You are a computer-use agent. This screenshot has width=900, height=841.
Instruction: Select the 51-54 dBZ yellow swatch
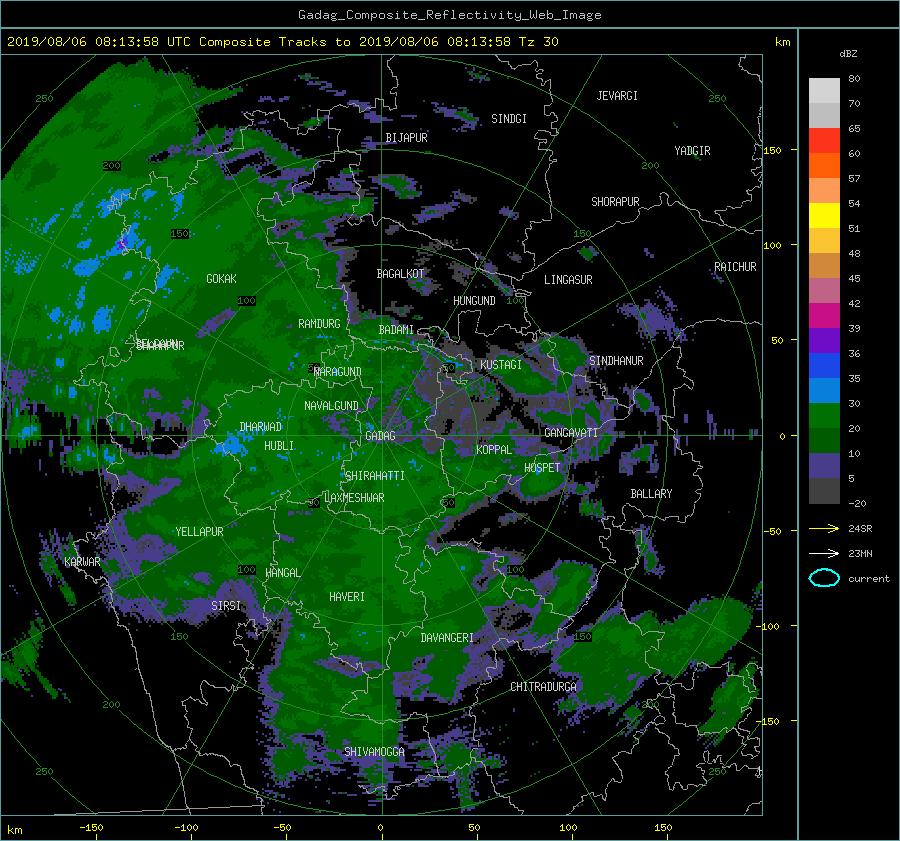click(824, 215)
